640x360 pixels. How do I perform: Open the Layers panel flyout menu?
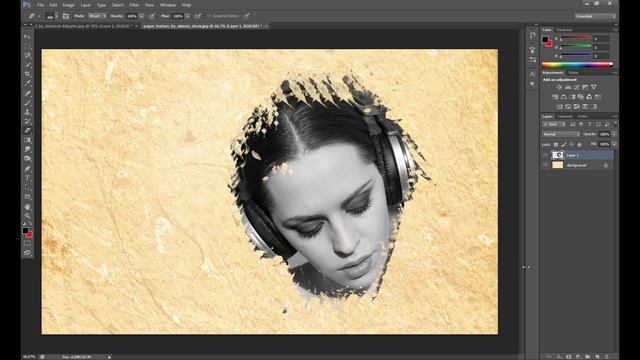point(615,117)
